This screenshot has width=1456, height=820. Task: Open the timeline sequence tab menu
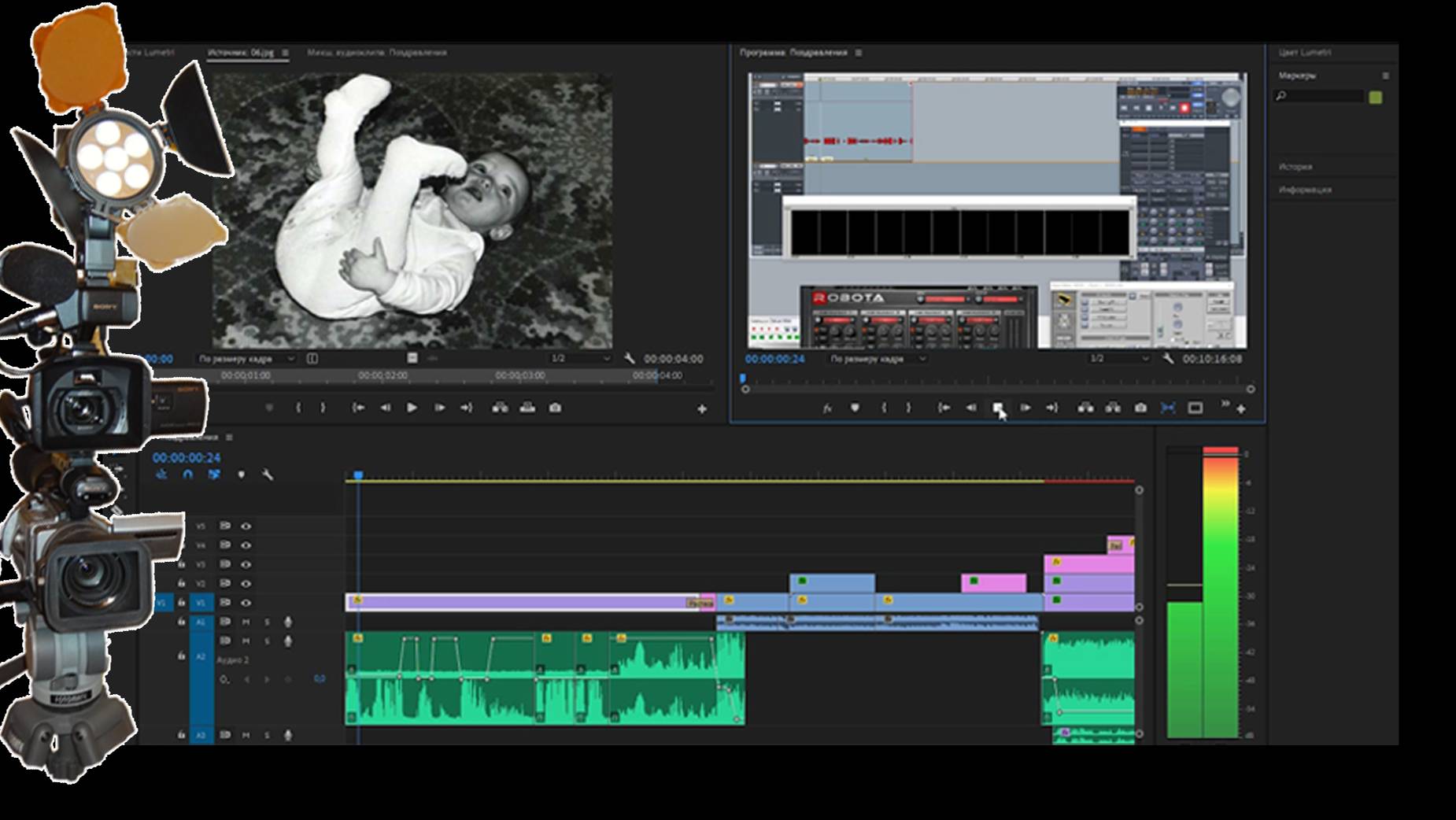(229, 437)
